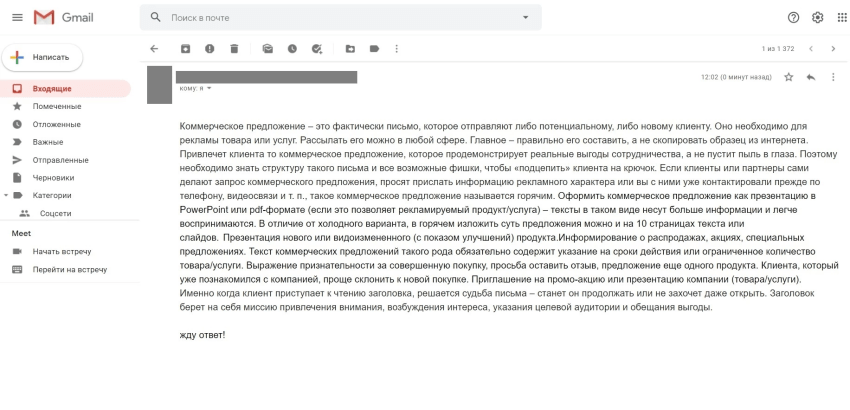The image size is (850, 410).
Task: Go to older email arrow
Action: [x=833, y=49]
